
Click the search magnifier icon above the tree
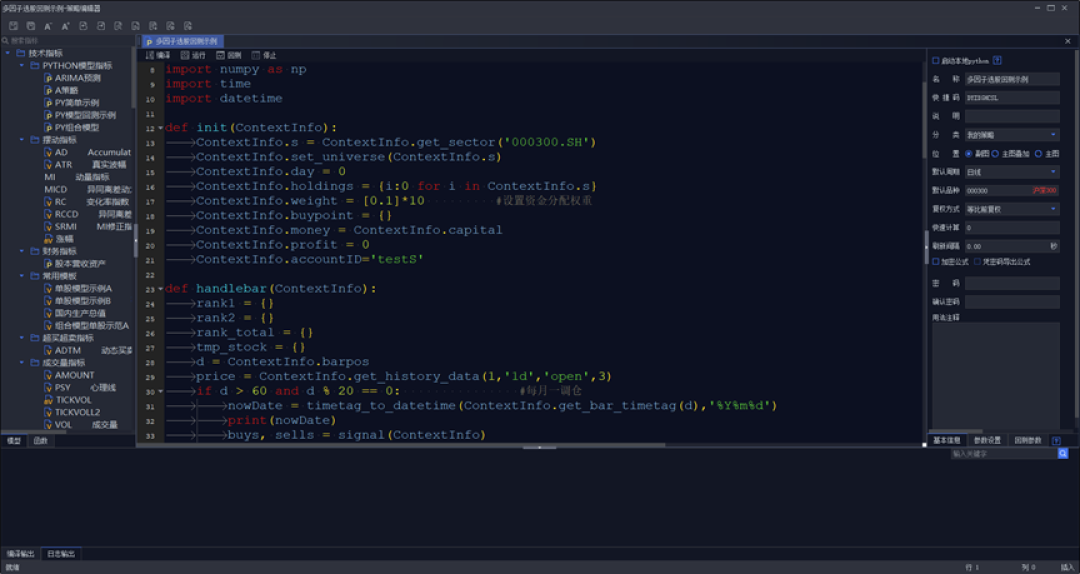[6, 41]
